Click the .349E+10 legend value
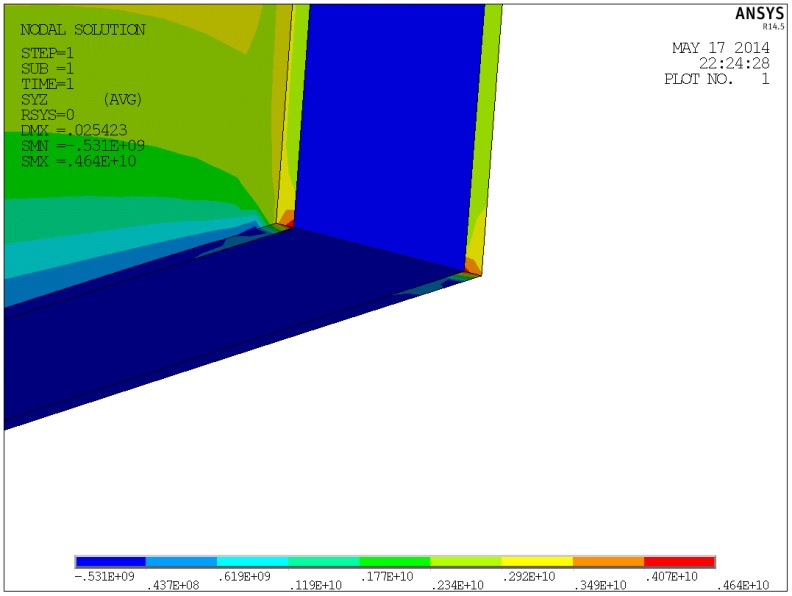 [600, 585]
